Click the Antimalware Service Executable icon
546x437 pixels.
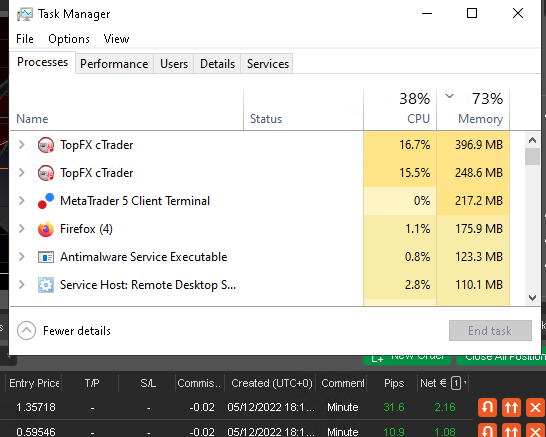point(46,257)
